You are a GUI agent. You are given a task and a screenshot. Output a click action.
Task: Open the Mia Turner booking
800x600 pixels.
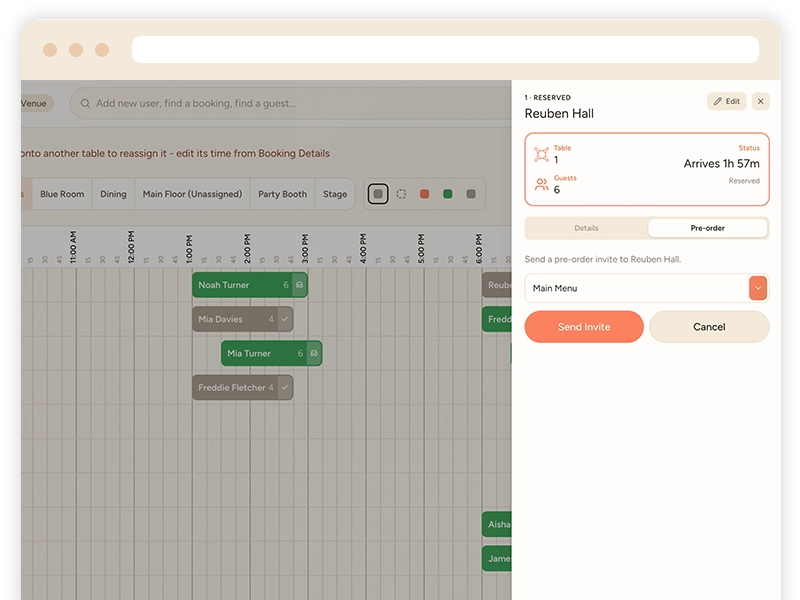click(x=271, y=353)
